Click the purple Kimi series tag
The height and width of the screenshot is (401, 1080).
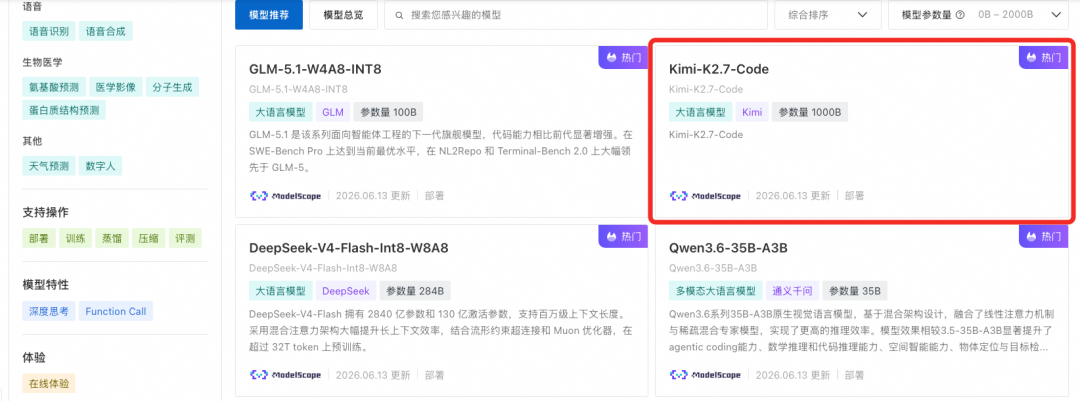click(752, 112)
